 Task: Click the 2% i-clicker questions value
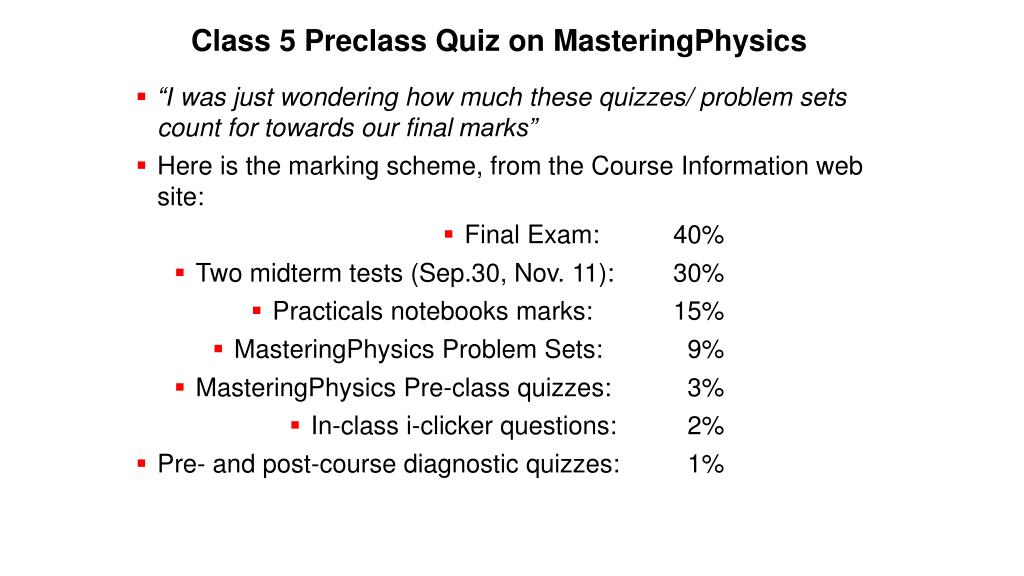[705, 426]
